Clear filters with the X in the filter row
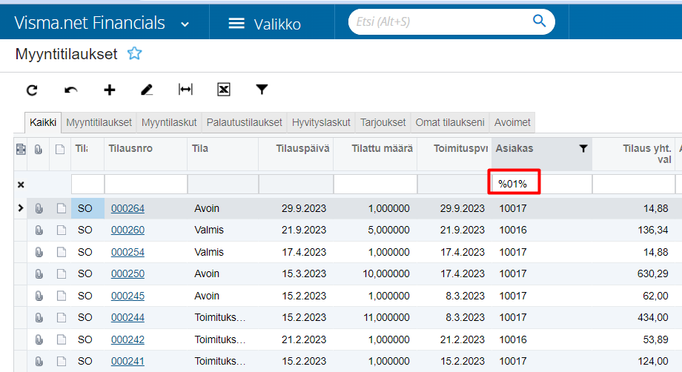682x372 pixels. [20, 185]
